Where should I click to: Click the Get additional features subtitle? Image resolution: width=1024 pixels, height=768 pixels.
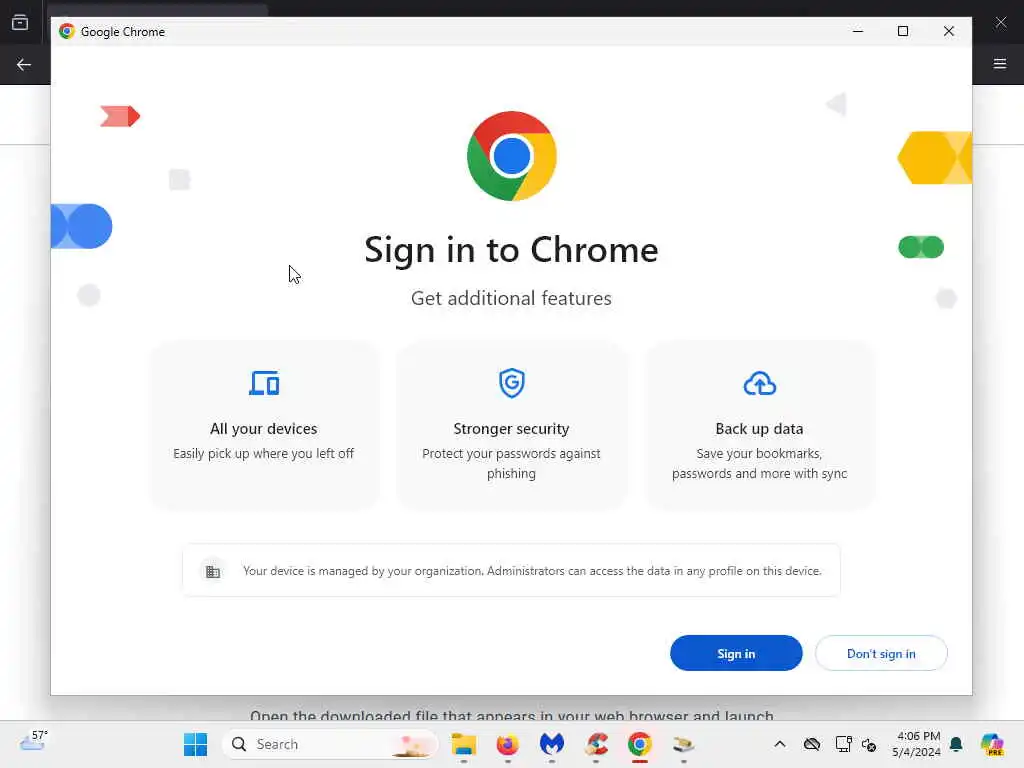pos(511,298)
